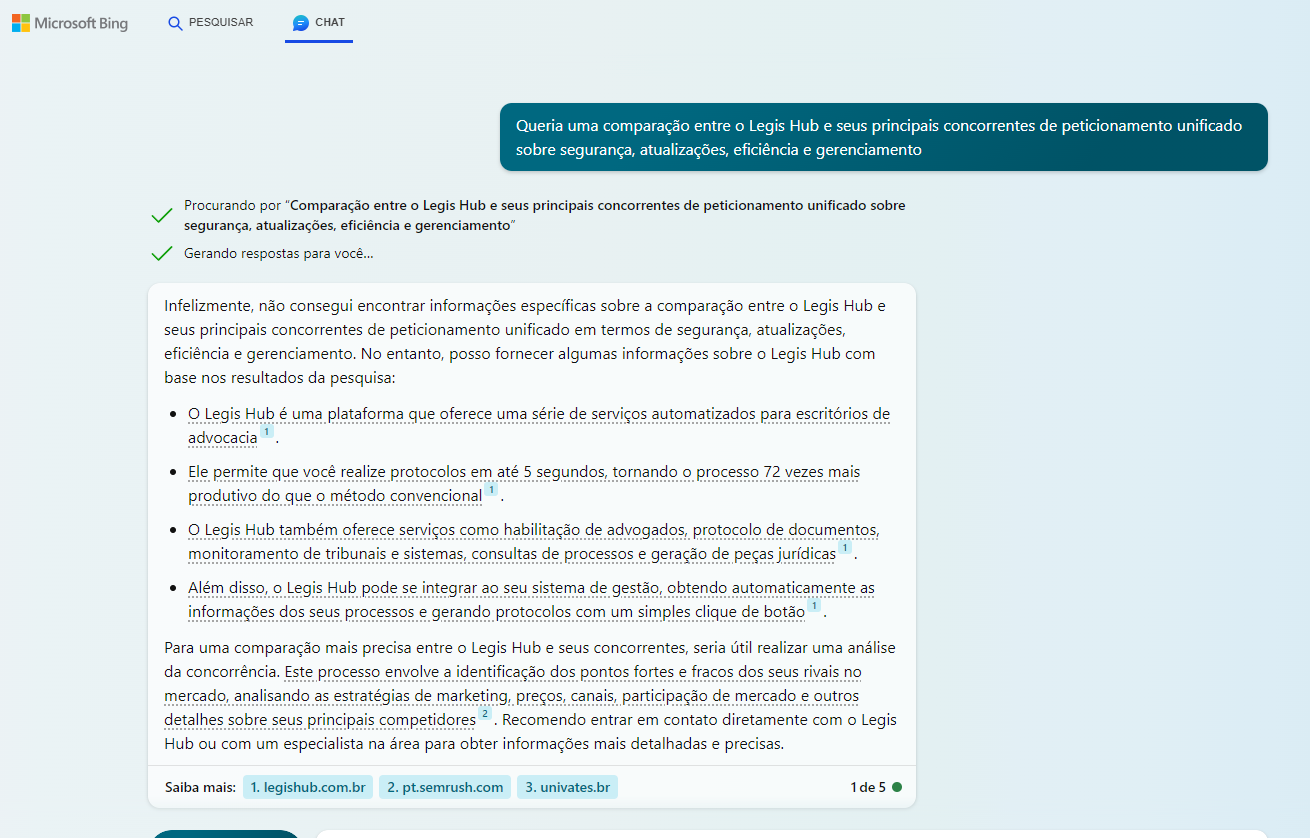Image resolution: width=1310 pixels, height=838 pixels.
Task: Click the green checkmark beside 'Procurando por'
Action: (x=161, y=215)
